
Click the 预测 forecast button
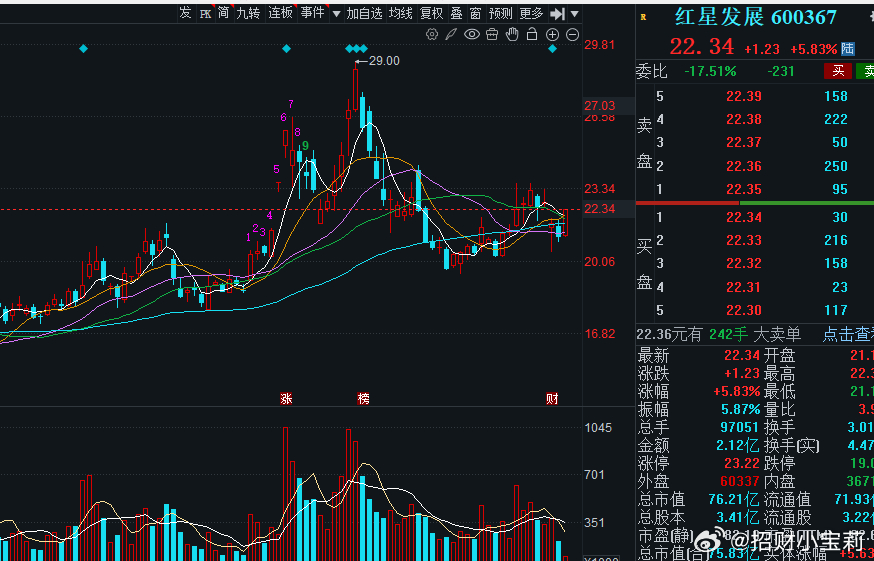coord(500,13)
